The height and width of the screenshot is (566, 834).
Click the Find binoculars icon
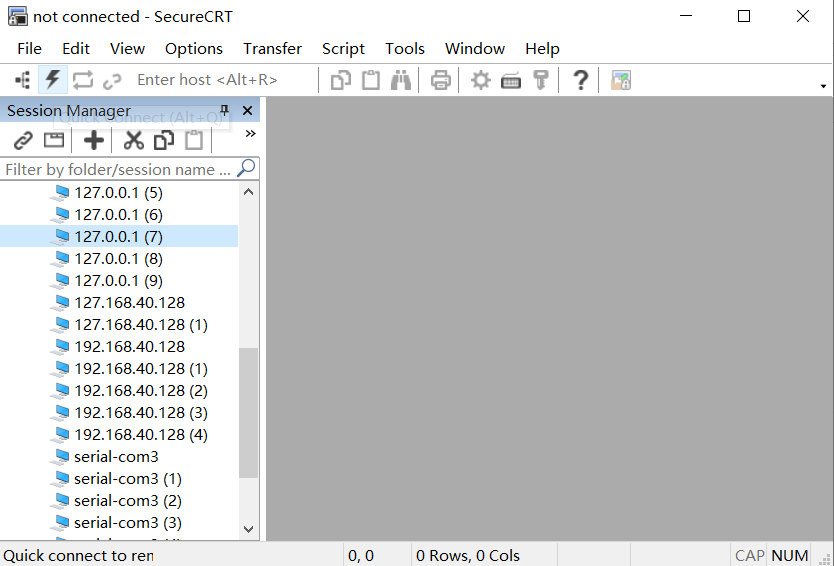point(401,80)
